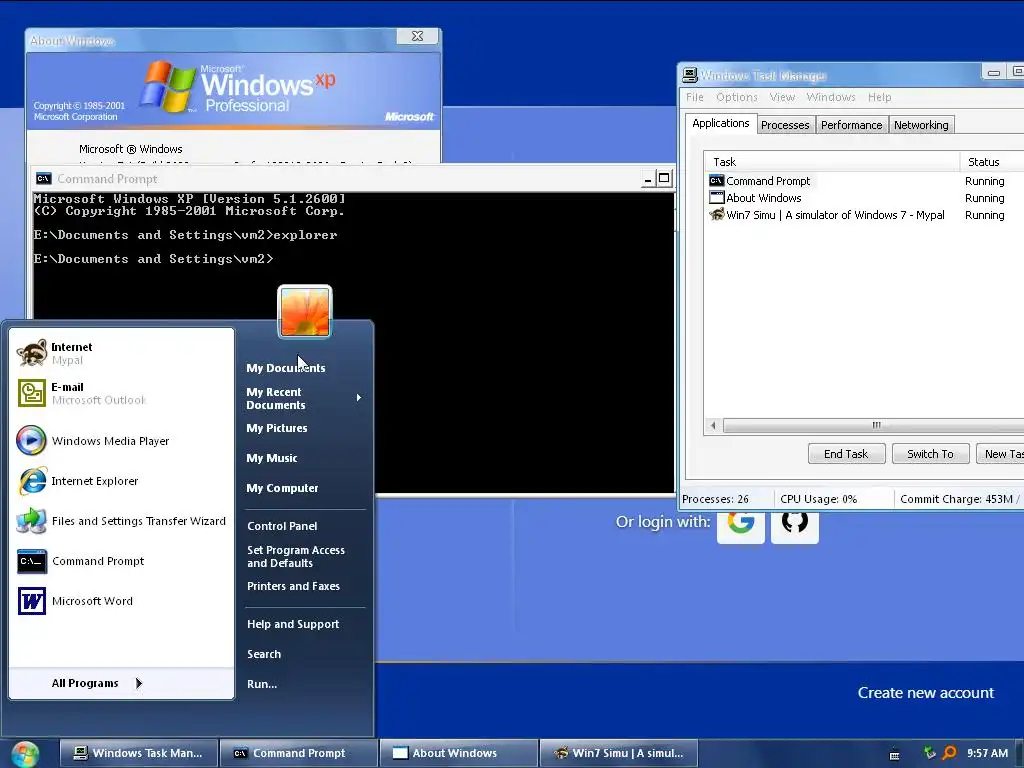Click the Start orb button on taskbar

[x=25, y=754]
